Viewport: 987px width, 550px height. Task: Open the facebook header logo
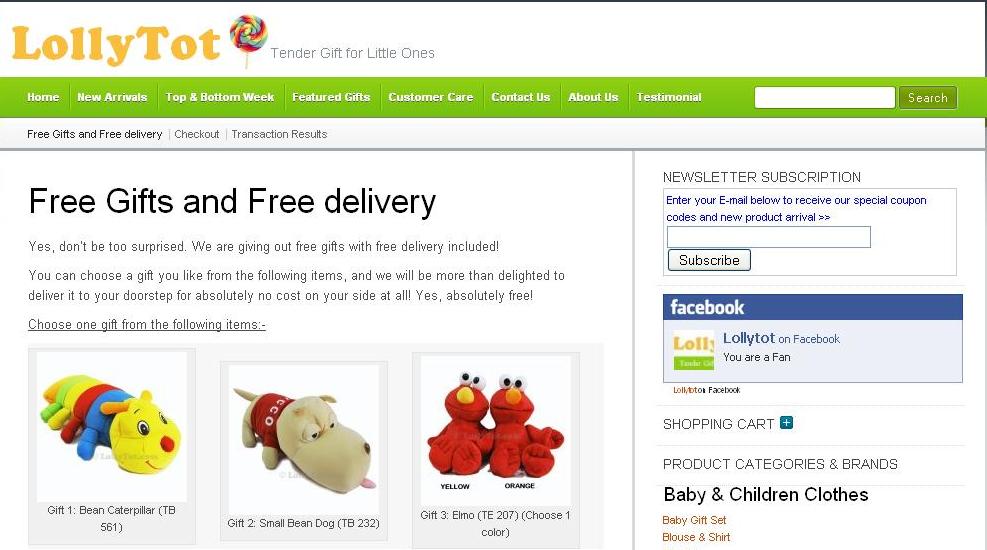point(707,307)
